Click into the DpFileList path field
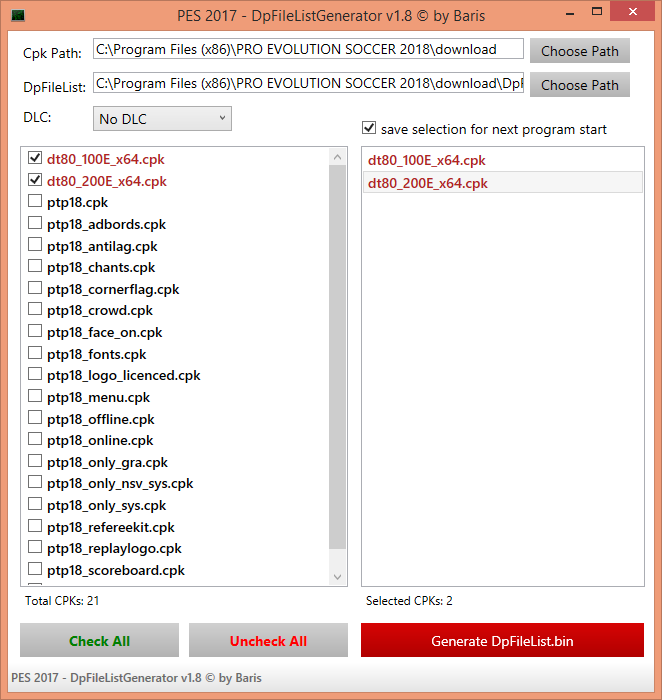 coord(308,83)
